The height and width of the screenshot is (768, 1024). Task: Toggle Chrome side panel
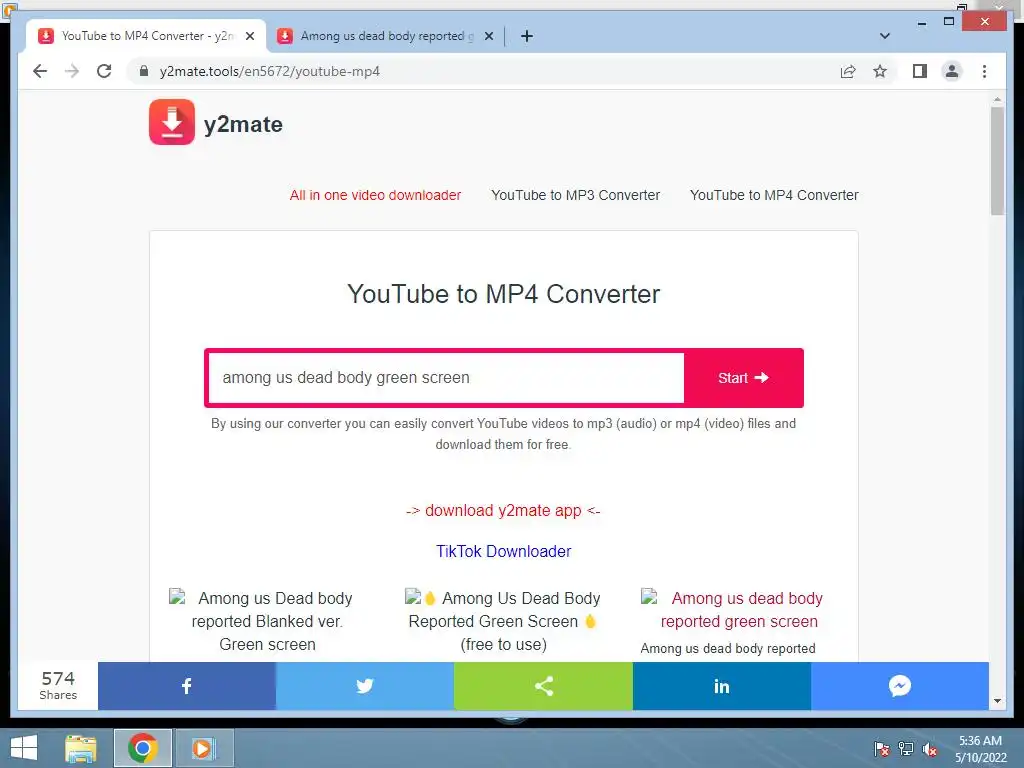tap(920, 71)
